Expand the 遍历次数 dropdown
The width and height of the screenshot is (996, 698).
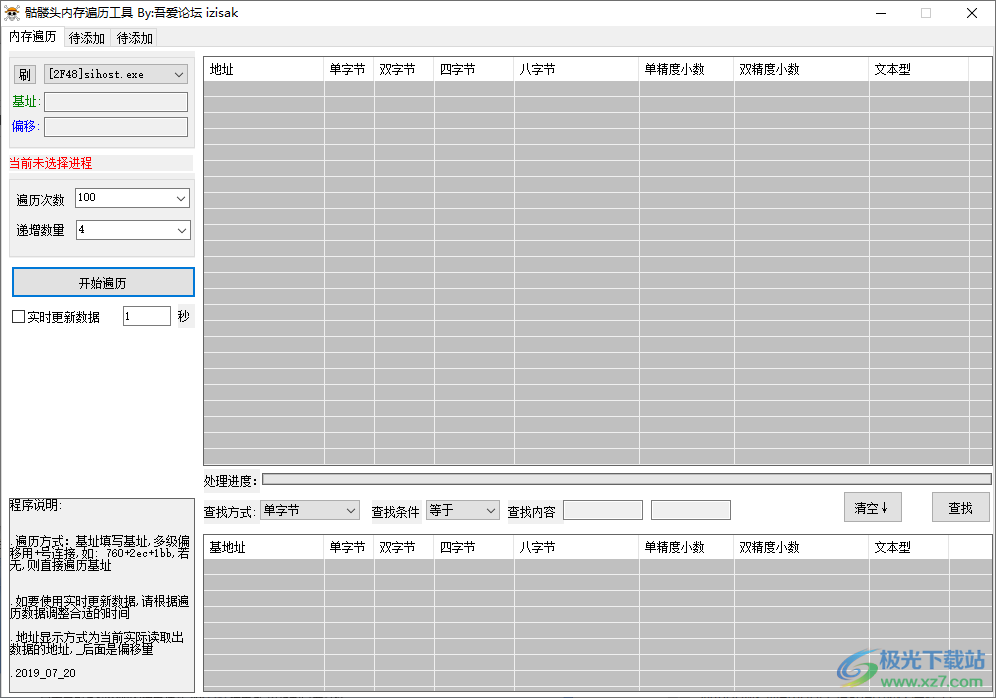[x=132, y=198]
